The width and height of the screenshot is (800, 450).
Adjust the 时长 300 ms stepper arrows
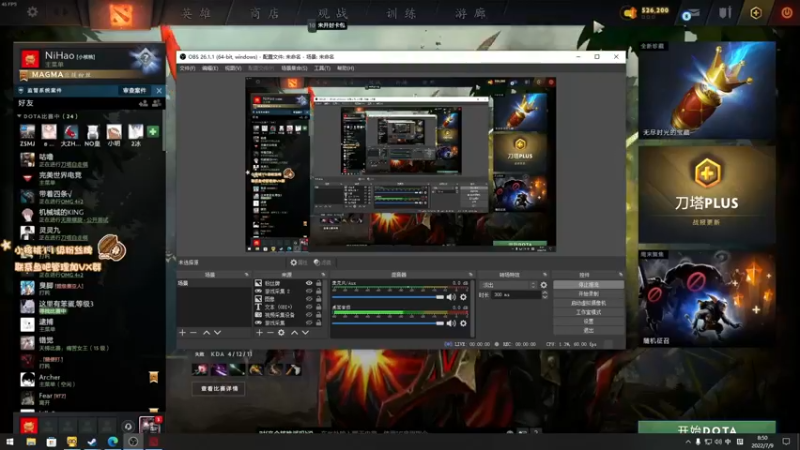click(x=545, y=295)
